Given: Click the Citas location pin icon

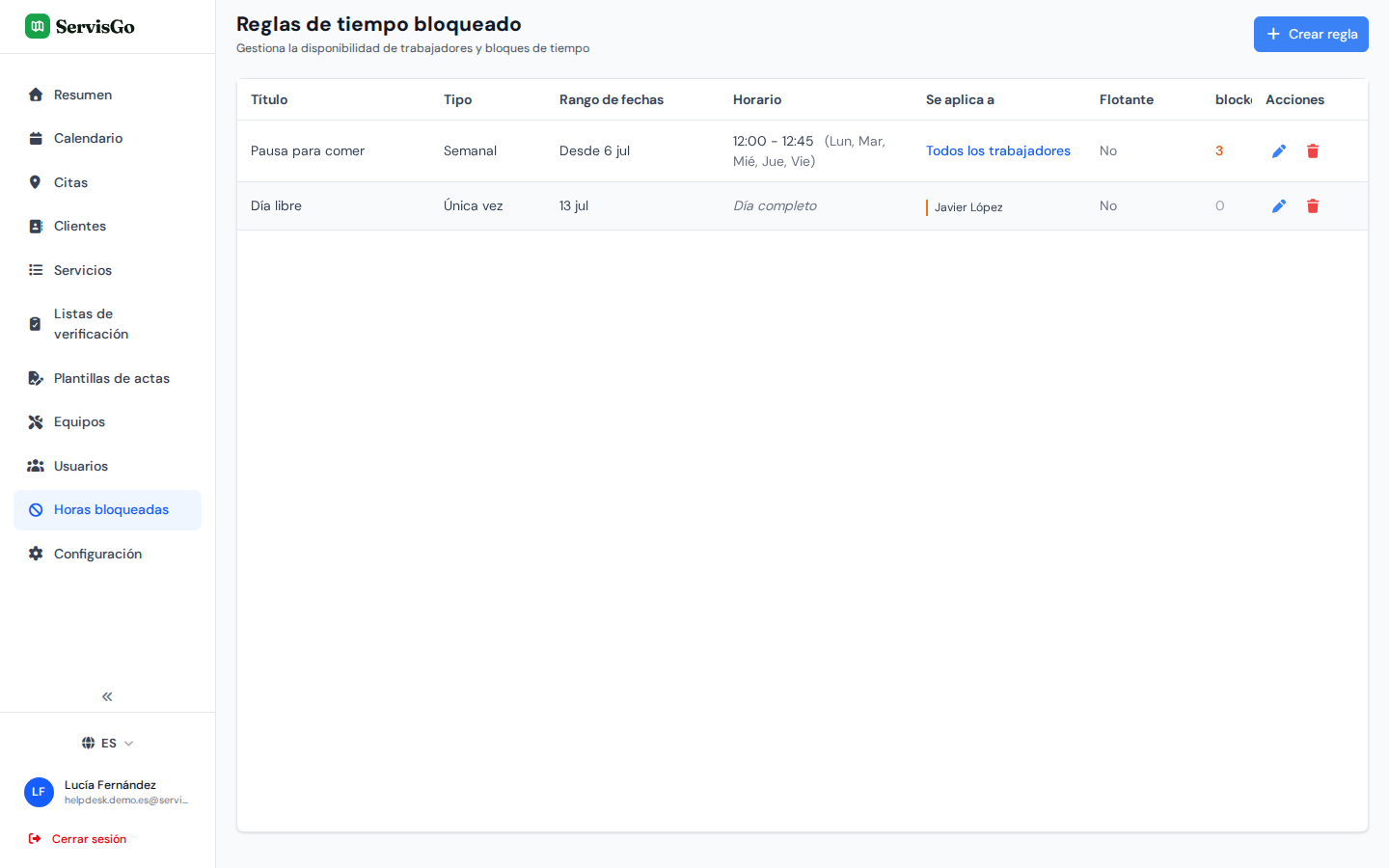Looking at the screenshot, I should tap(36, 182).
